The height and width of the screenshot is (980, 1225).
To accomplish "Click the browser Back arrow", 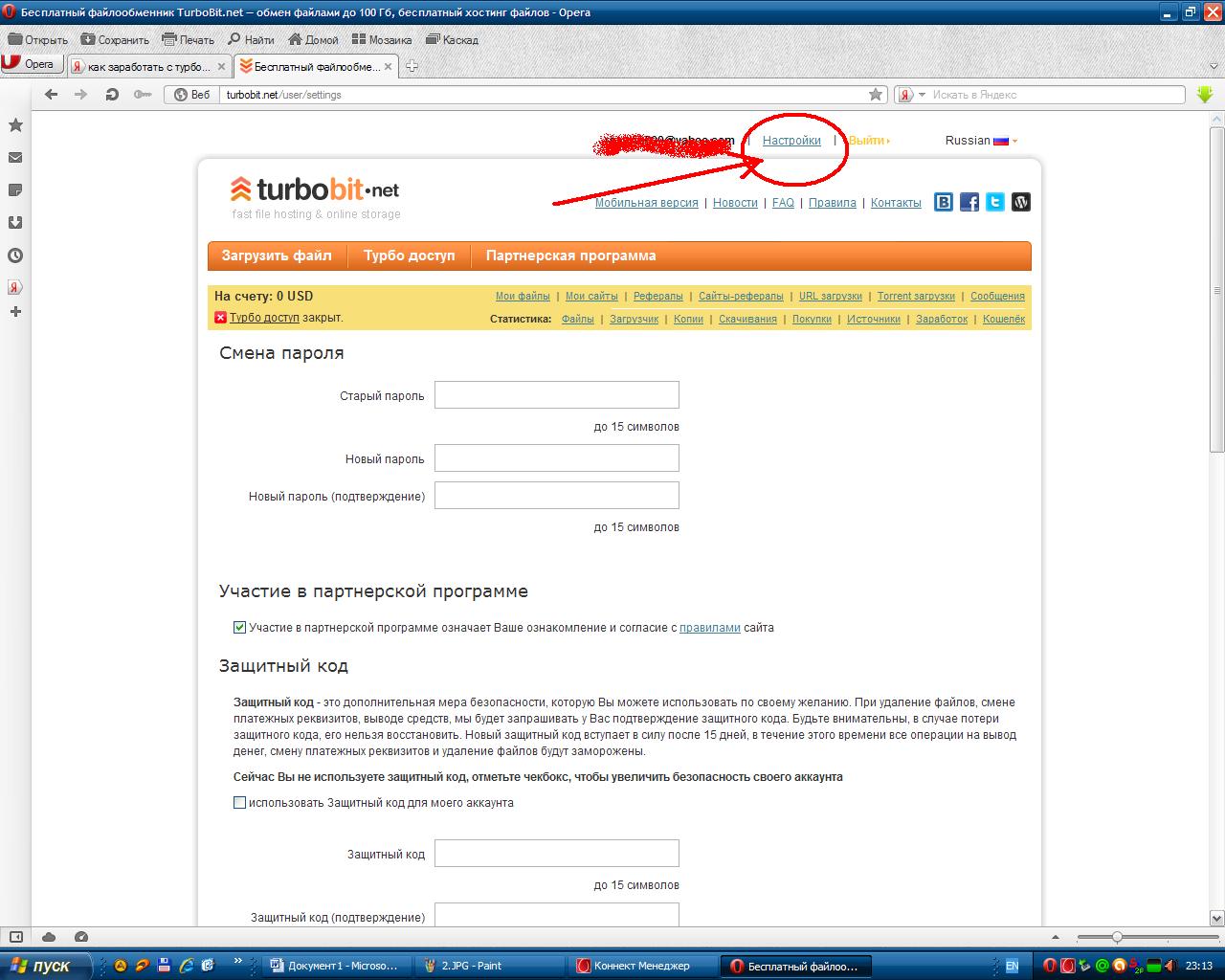I will coord(52,95).
